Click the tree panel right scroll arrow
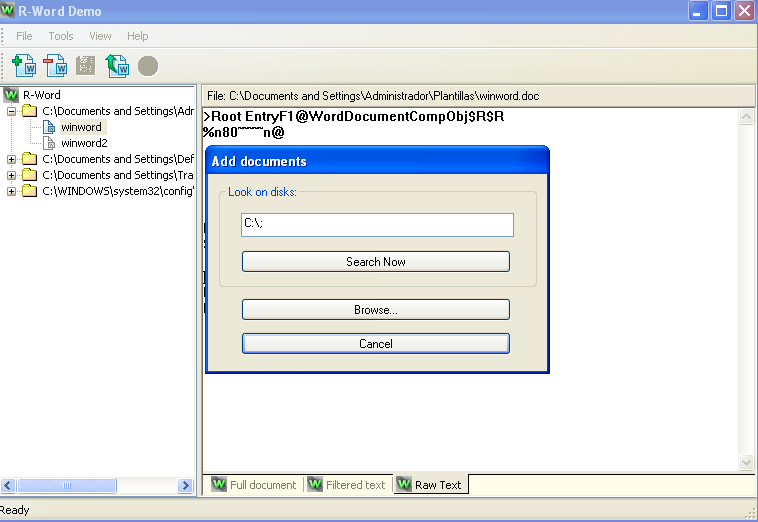 185,485
